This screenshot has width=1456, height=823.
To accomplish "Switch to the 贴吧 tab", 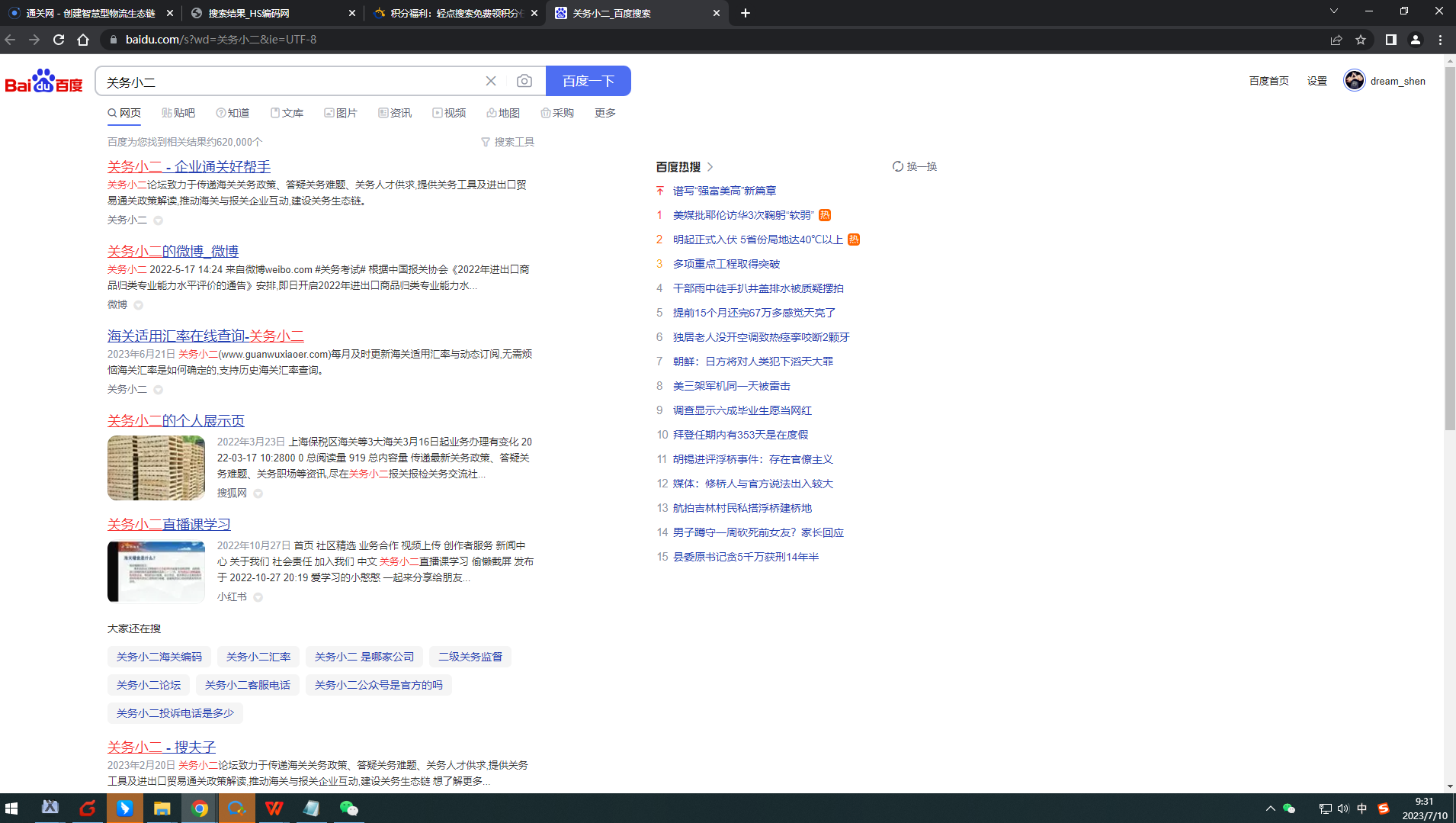I will 178,113.
